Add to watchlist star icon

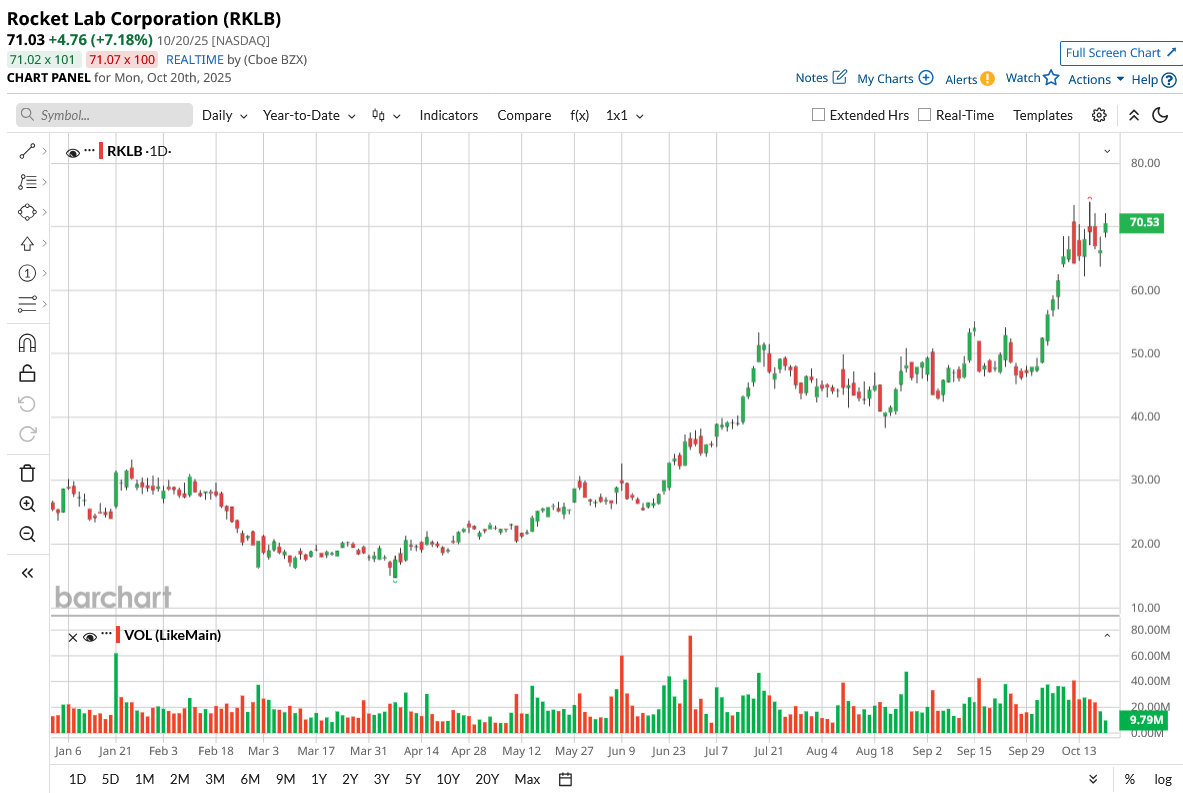[1052, 77]
